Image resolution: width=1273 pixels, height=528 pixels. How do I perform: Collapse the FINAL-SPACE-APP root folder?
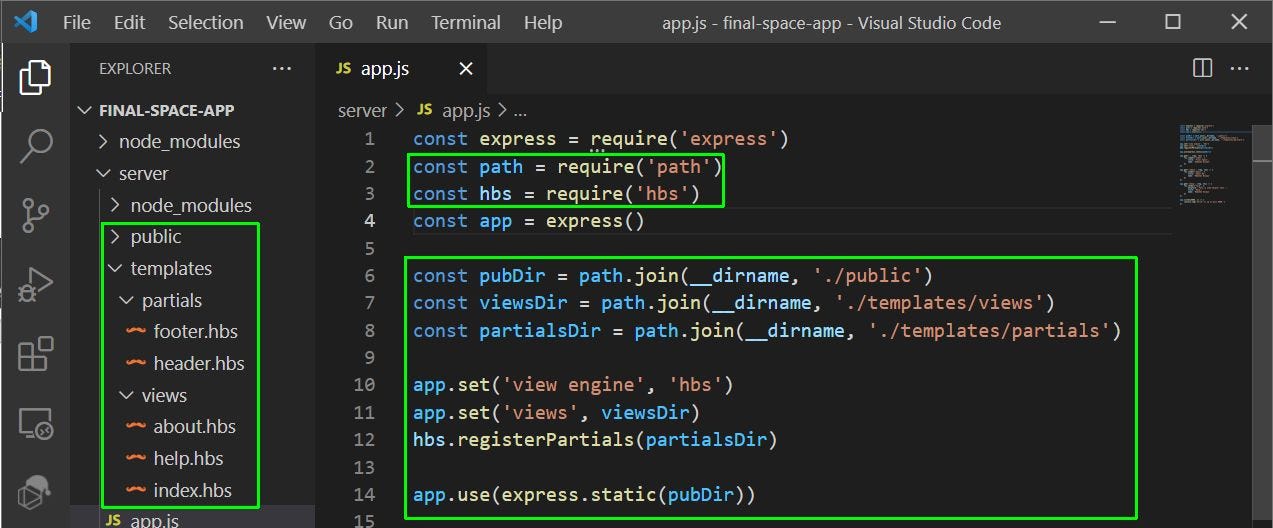[165, 110]
